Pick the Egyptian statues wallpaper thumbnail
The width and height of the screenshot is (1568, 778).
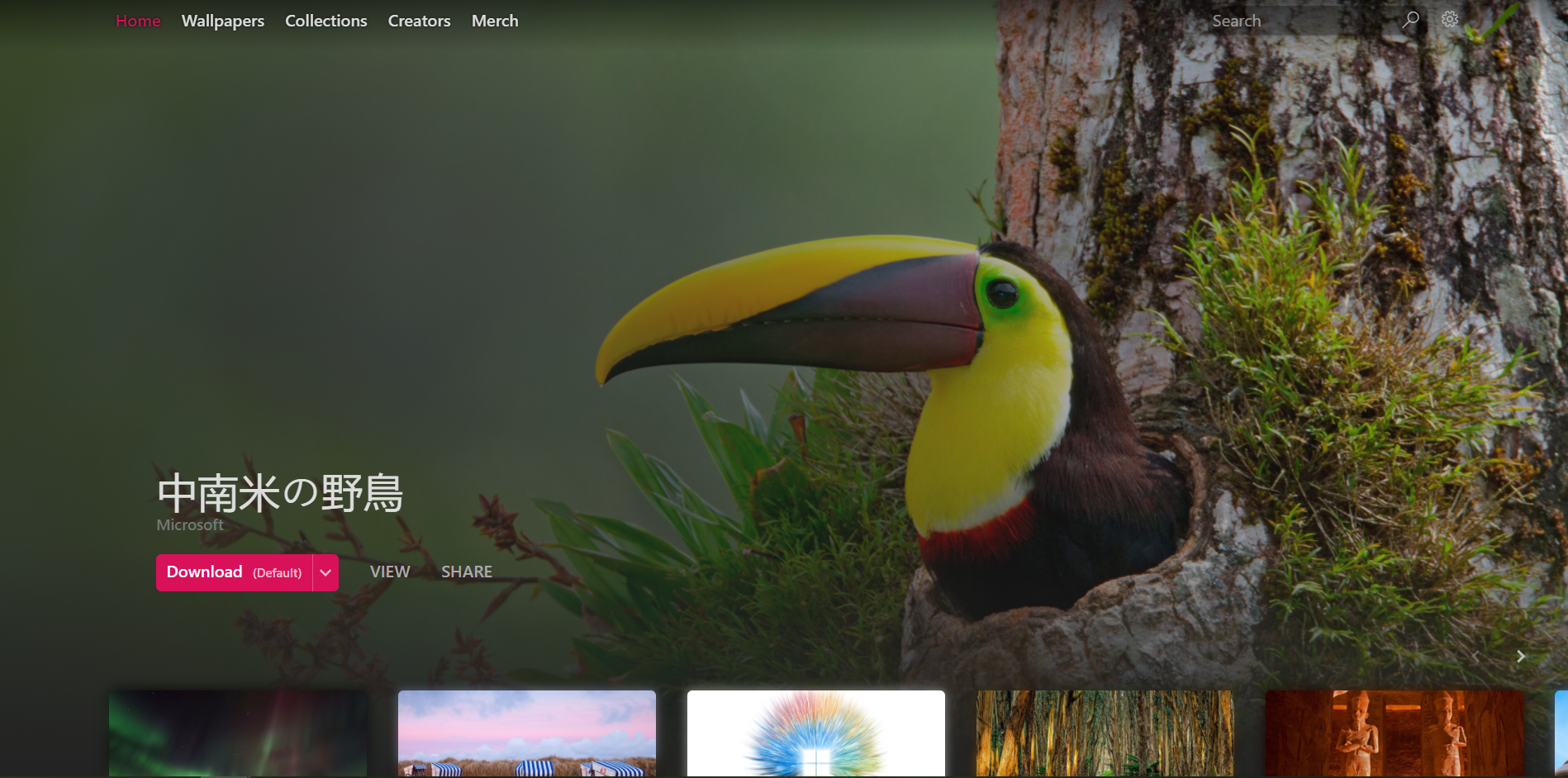1394,733
